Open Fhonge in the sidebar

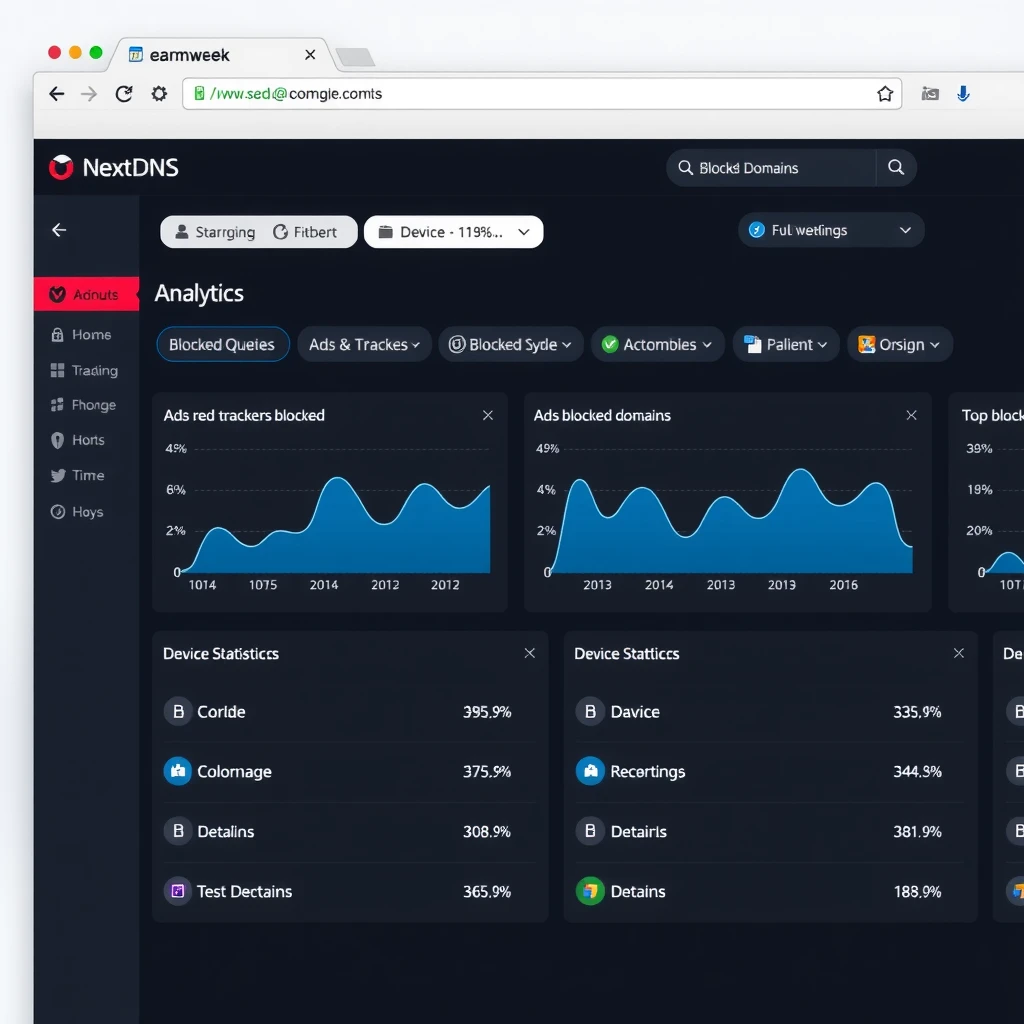86,405
